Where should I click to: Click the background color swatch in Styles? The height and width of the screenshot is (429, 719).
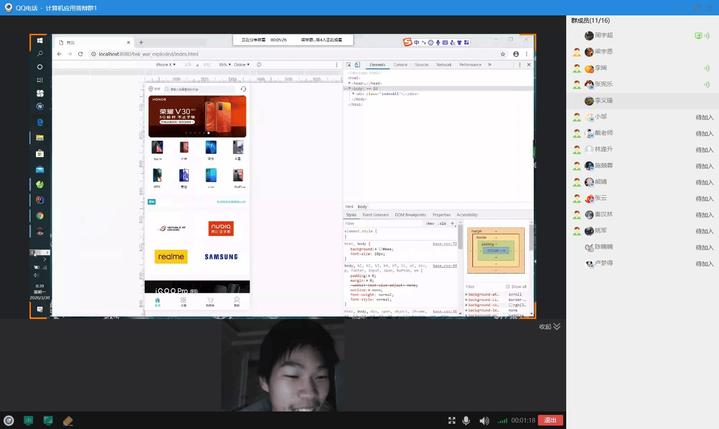pos(378,249)
